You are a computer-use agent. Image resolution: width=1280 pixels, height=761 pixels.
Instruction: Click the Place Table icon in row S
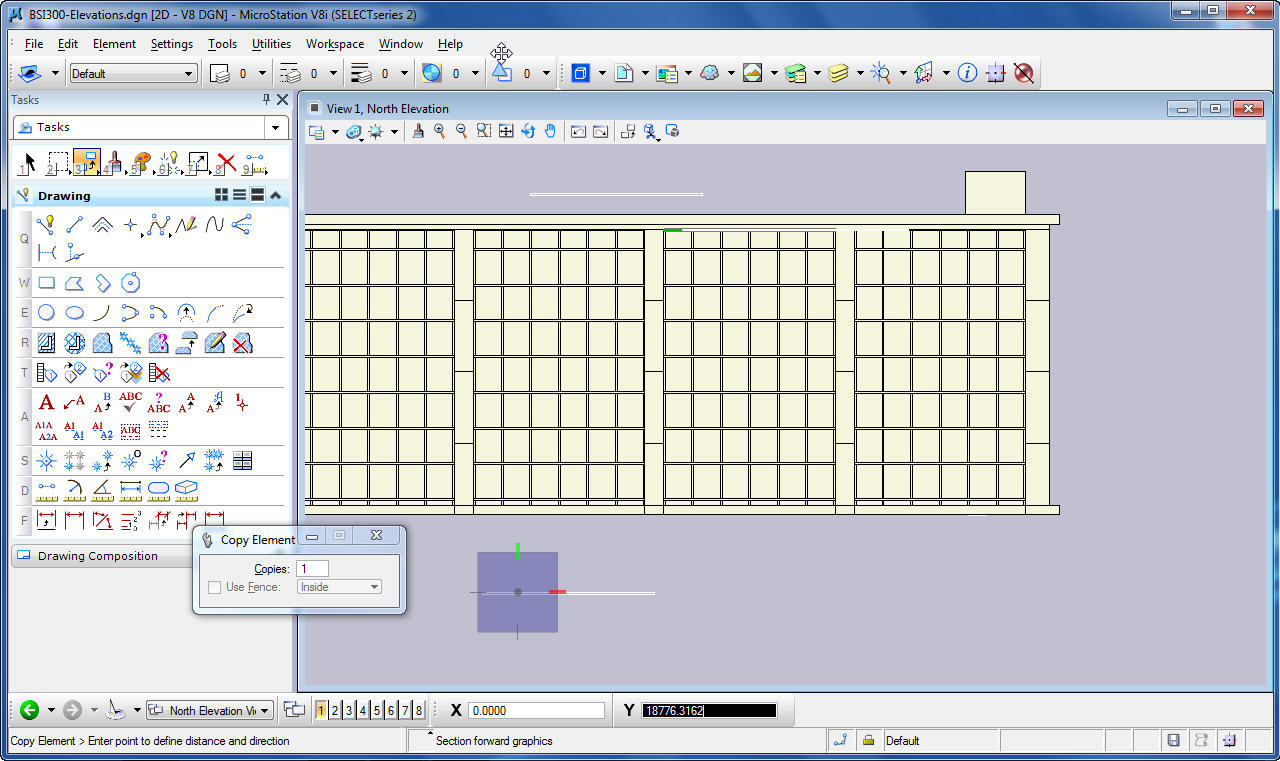[x=242, y=461]
